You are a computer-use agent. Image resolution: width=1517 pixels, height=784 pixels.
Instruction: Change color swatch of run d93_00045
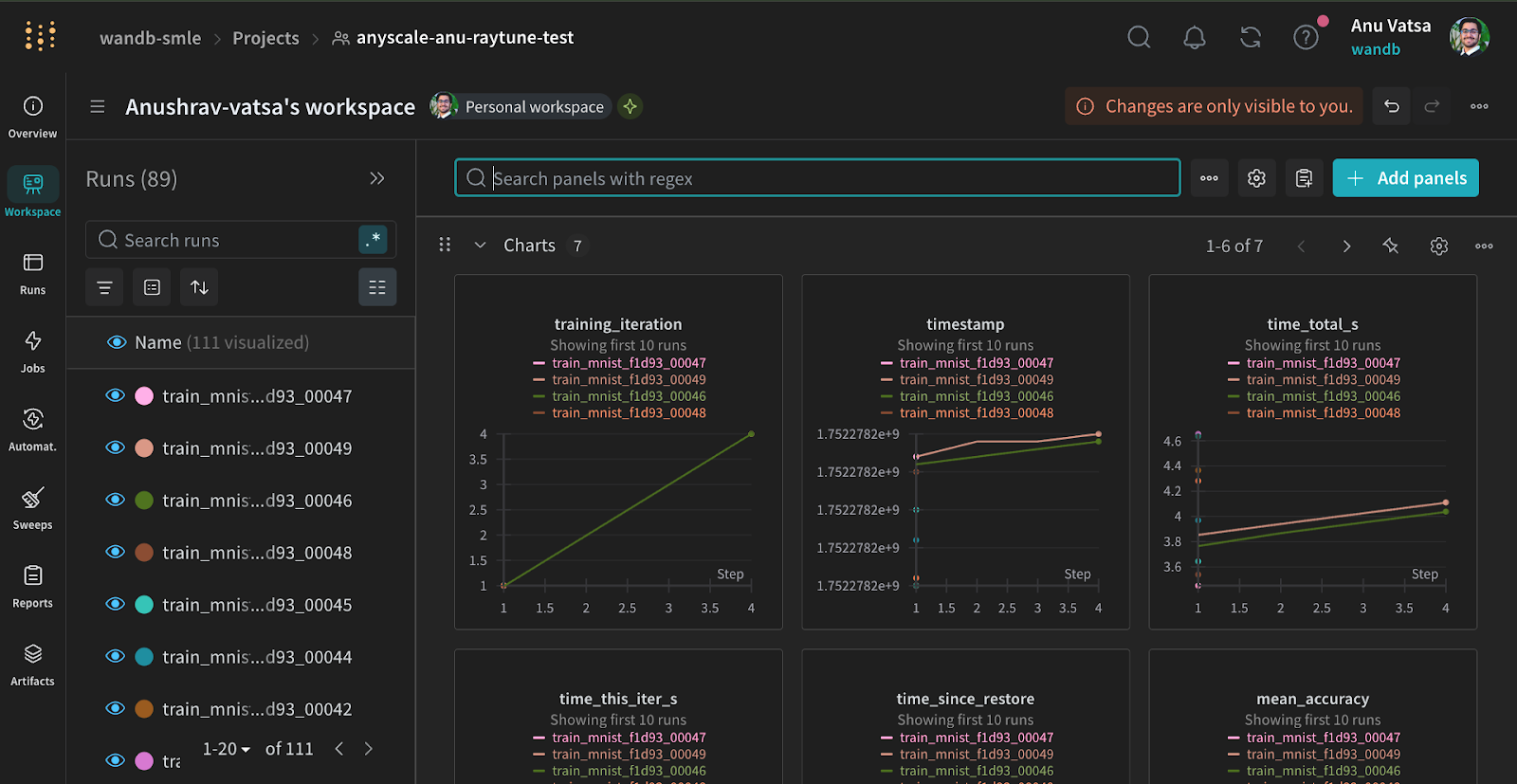coord(144,605)
